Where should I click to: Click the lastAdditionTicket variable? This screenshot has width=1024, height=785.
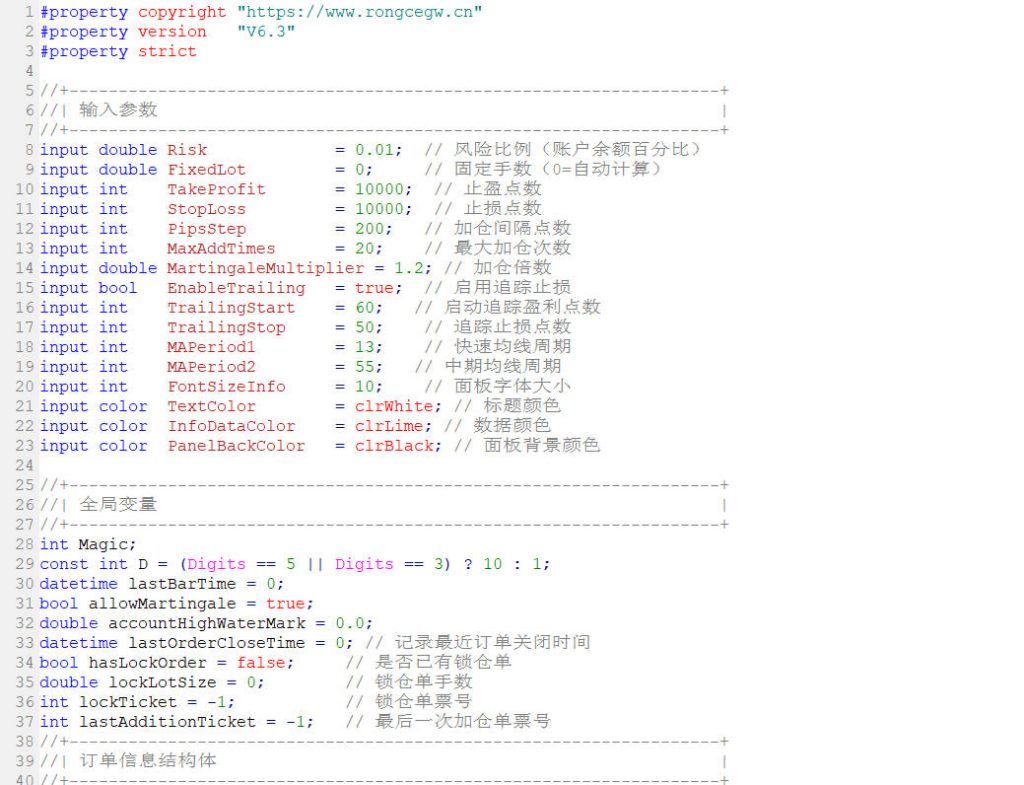167,722
